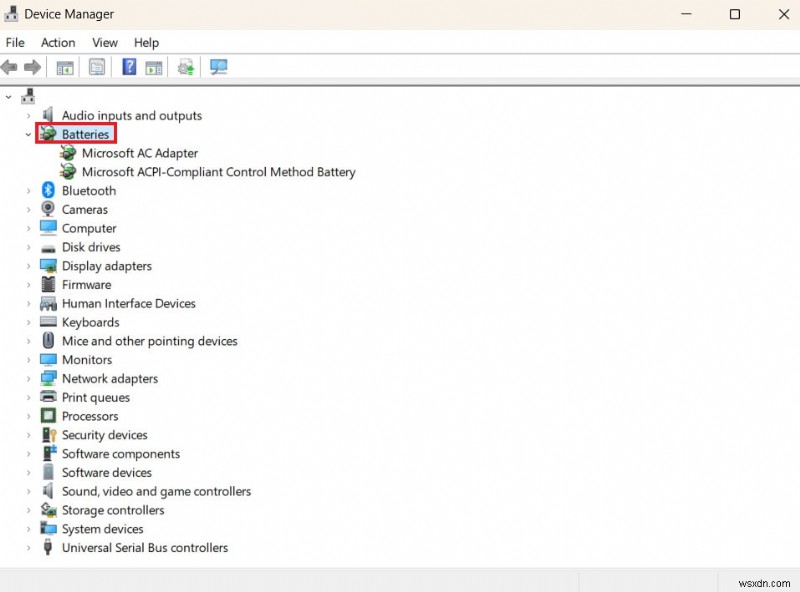The image size is (800, 592).
Task: Select Universal Serial Bus controllers label
Action: pos(145,548)
